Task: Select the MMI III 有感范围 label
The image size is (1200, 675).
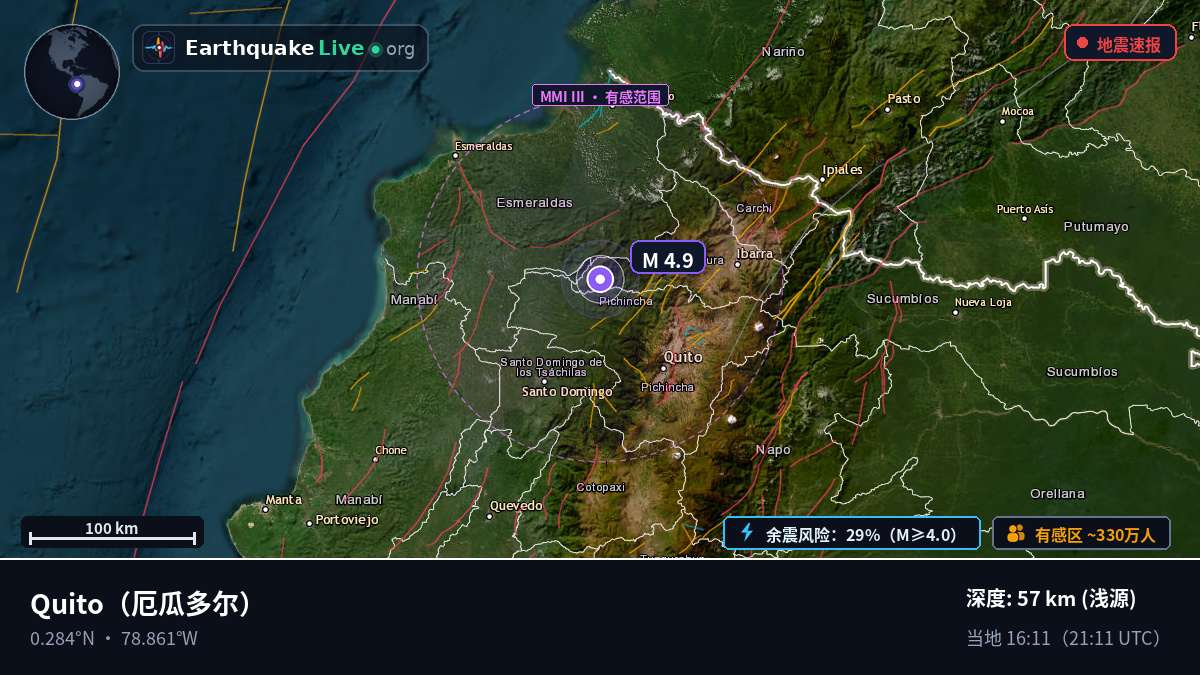Action: click(600, 96)
